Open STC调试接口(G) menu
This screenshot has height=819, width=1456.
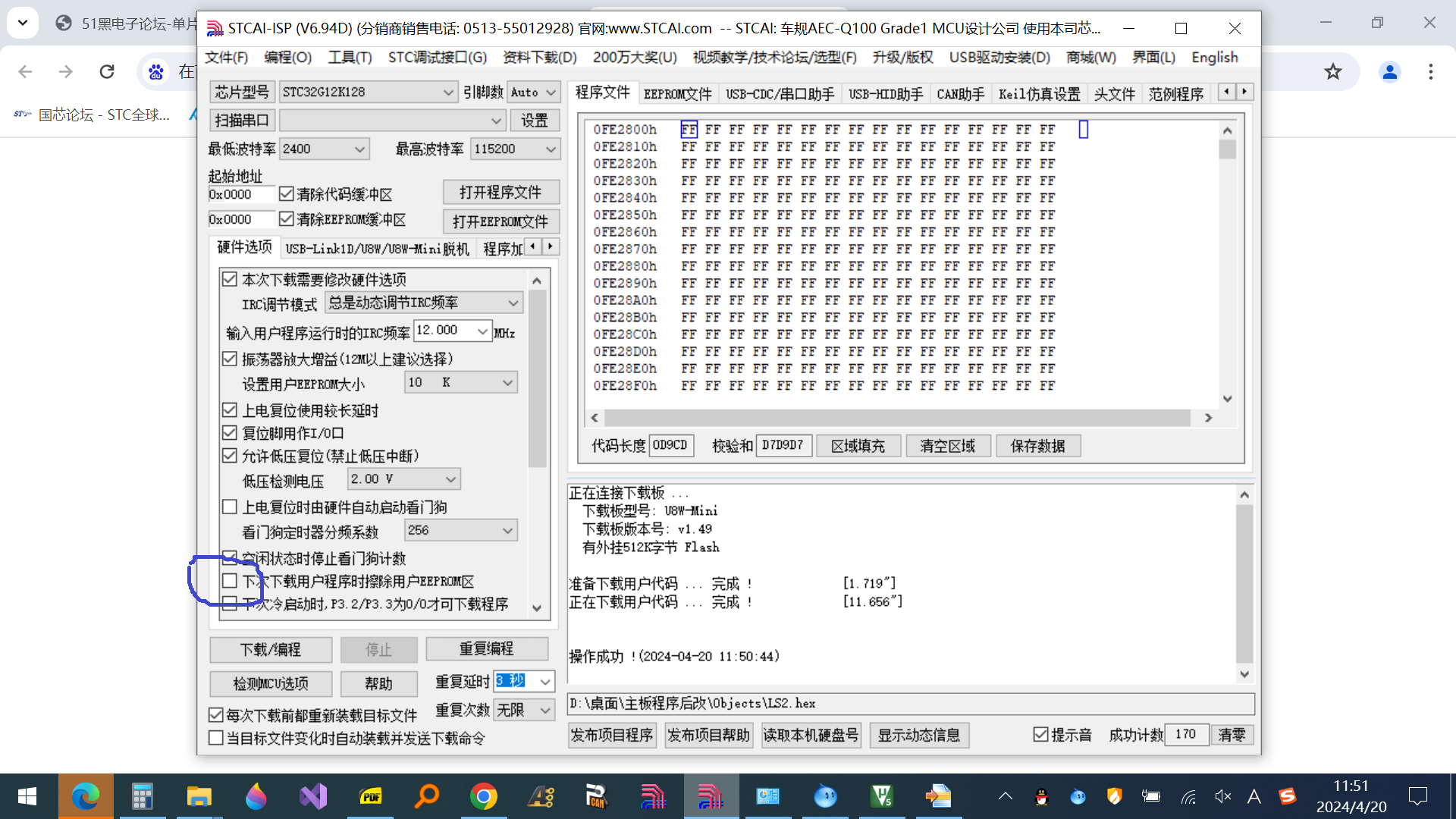click(x=438, y=58)
